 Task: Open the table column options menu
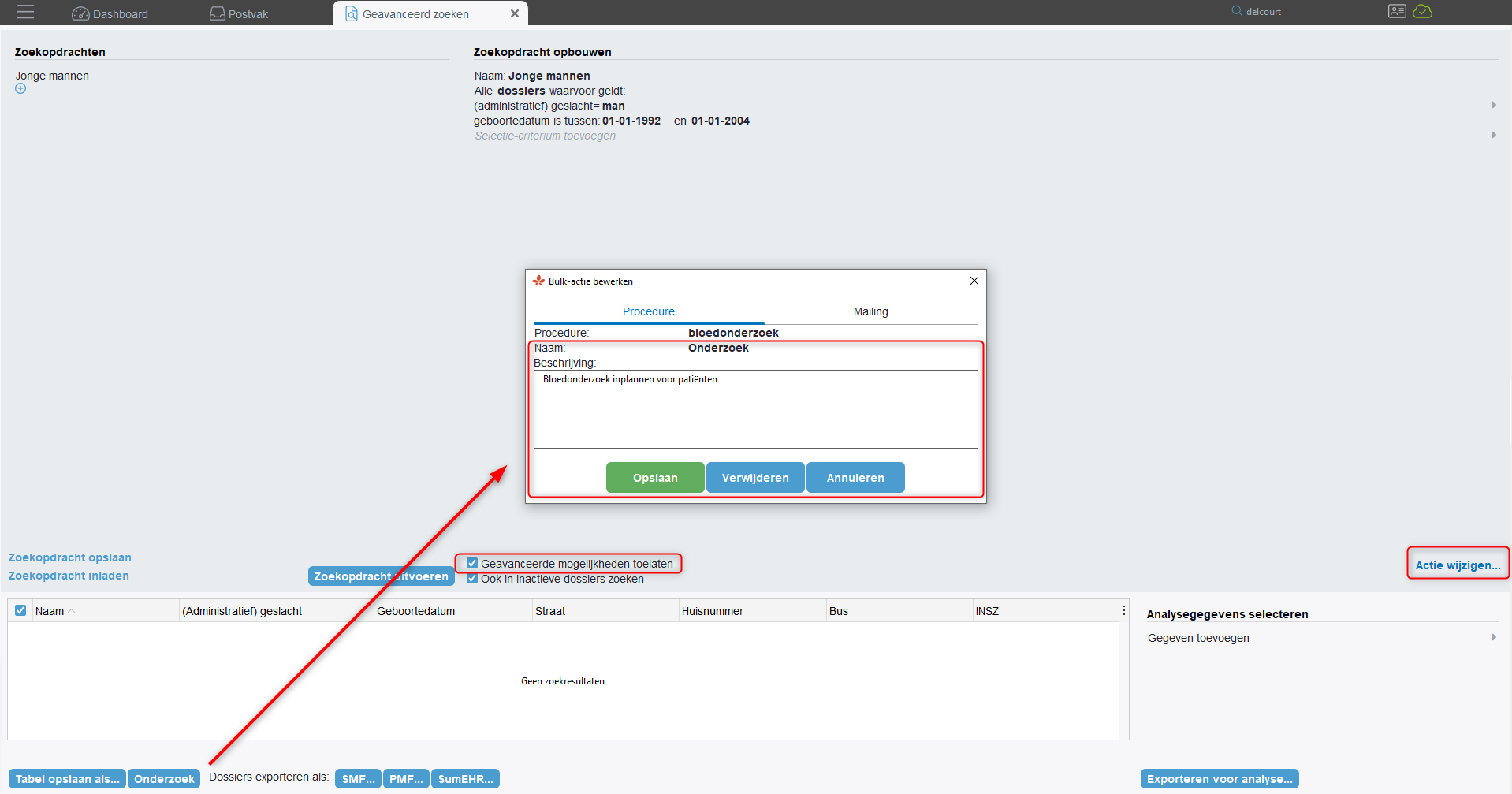(x=1124, y=610)
